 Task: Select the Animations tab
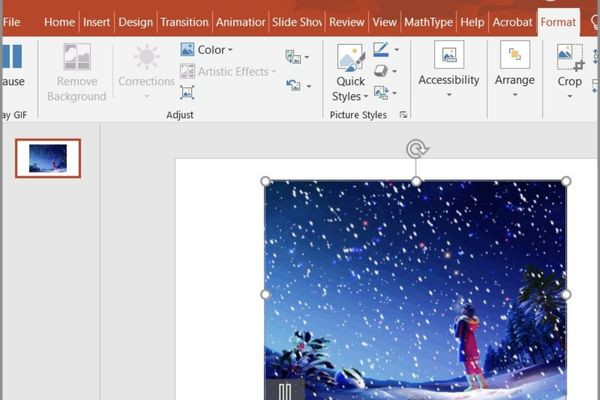(x=240, y=22)
